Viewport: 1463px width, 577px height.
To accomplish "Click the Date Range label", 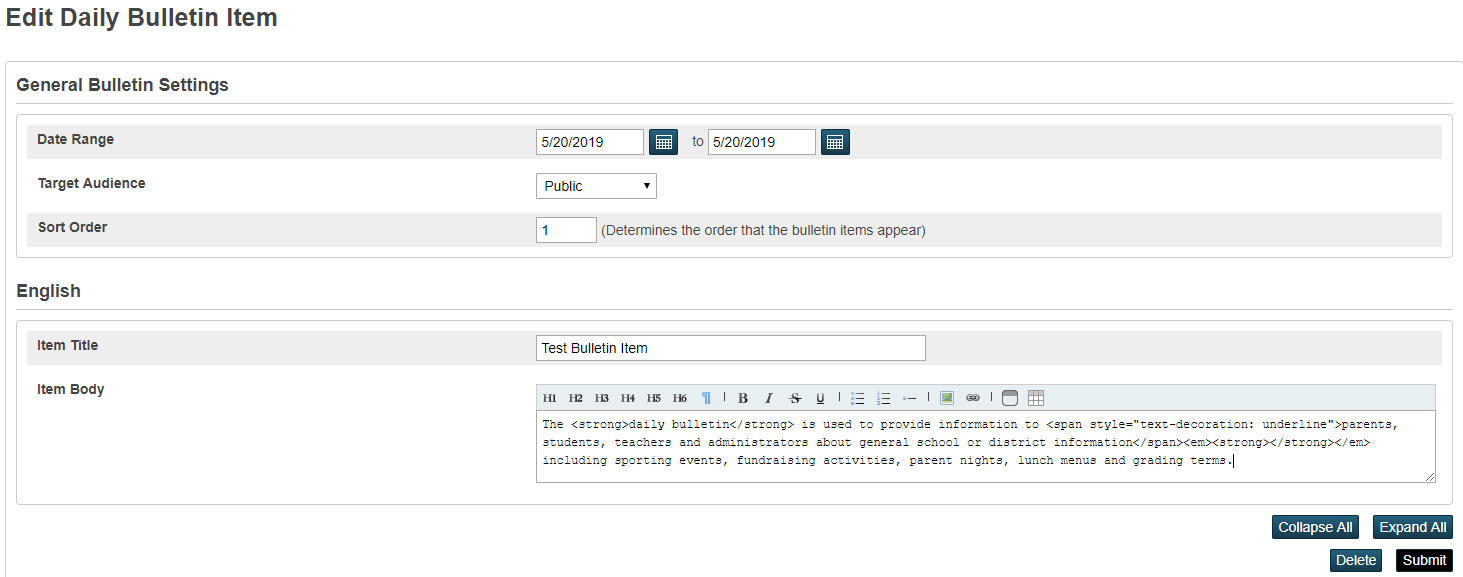I will 76,139.
